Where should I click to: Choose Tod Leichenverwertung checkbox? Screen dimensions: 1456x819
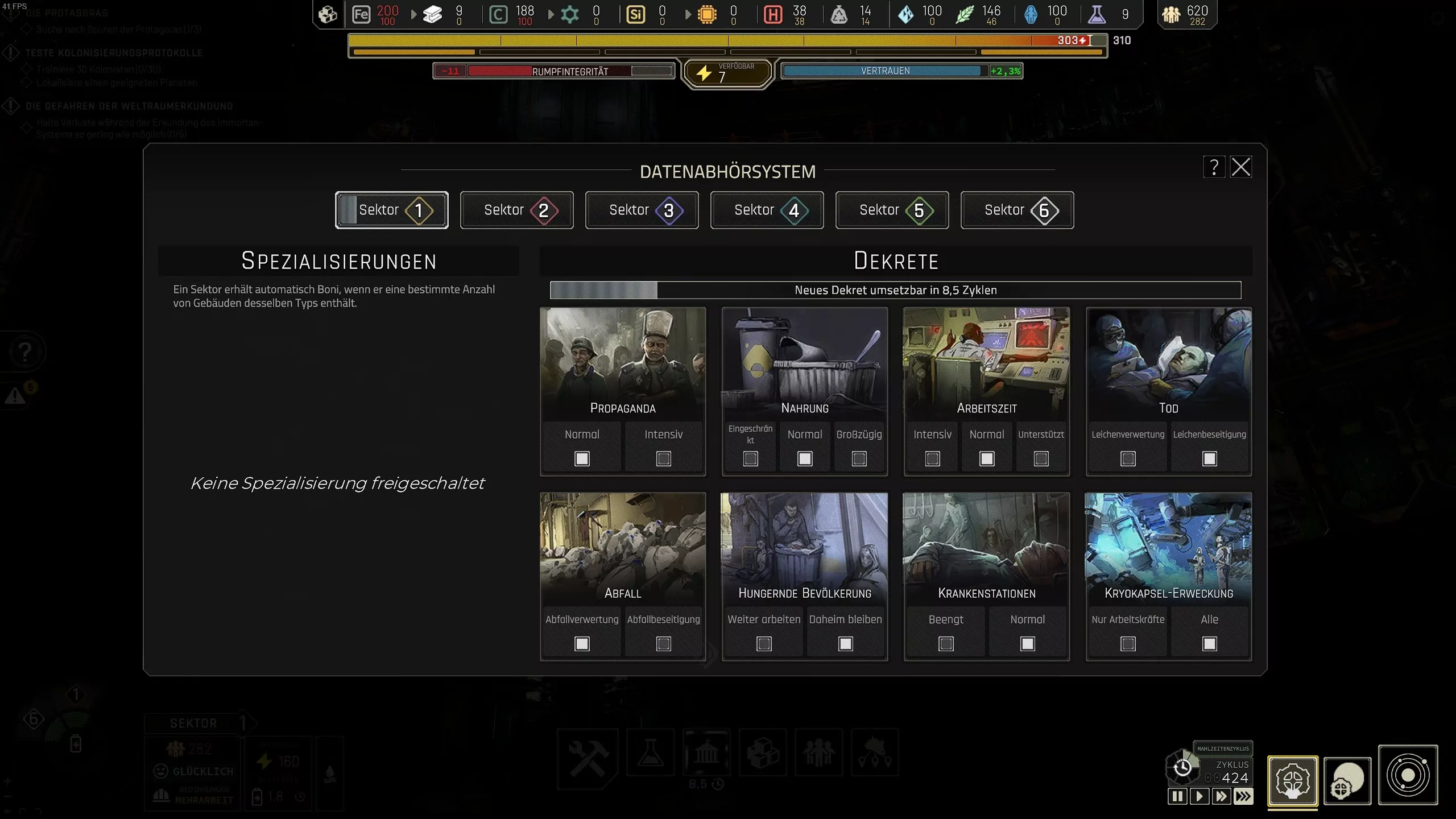pyautogui.click(x=1128, y=458)
